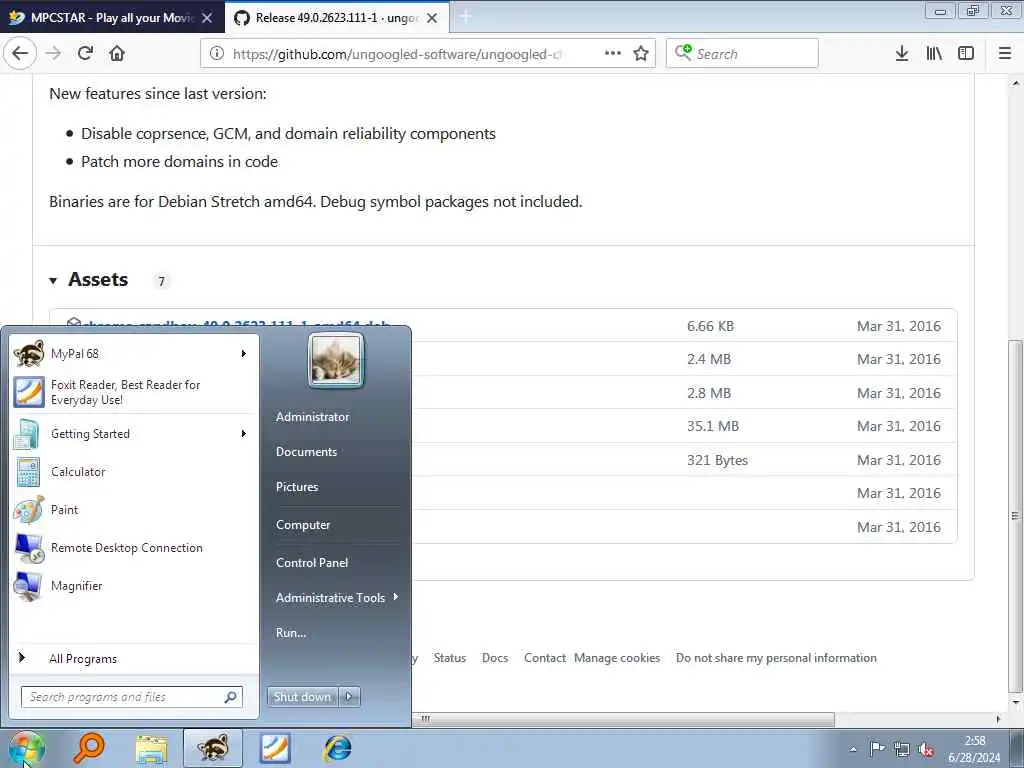Toggle the sidebar view icon
Screen dimensions: 1024x768
click(x=966, y=54)
